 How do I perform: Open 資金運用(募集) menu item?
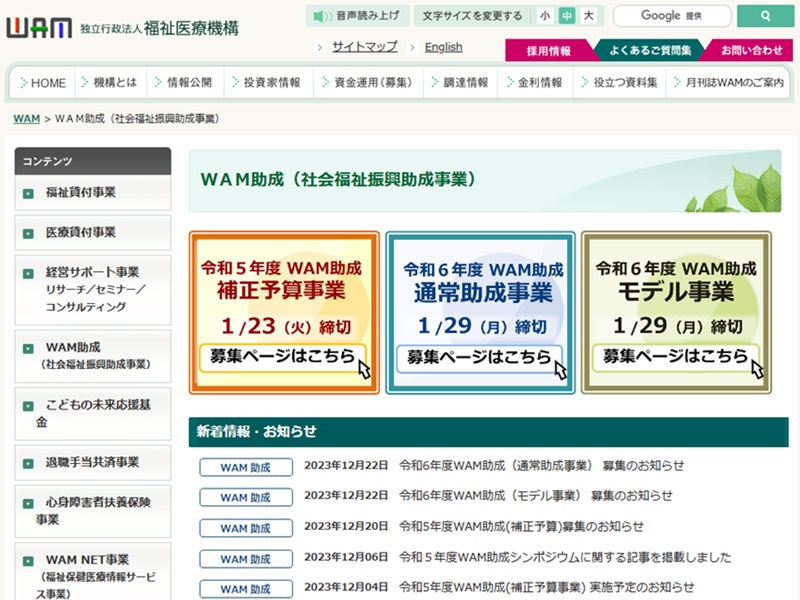point(367,83)
